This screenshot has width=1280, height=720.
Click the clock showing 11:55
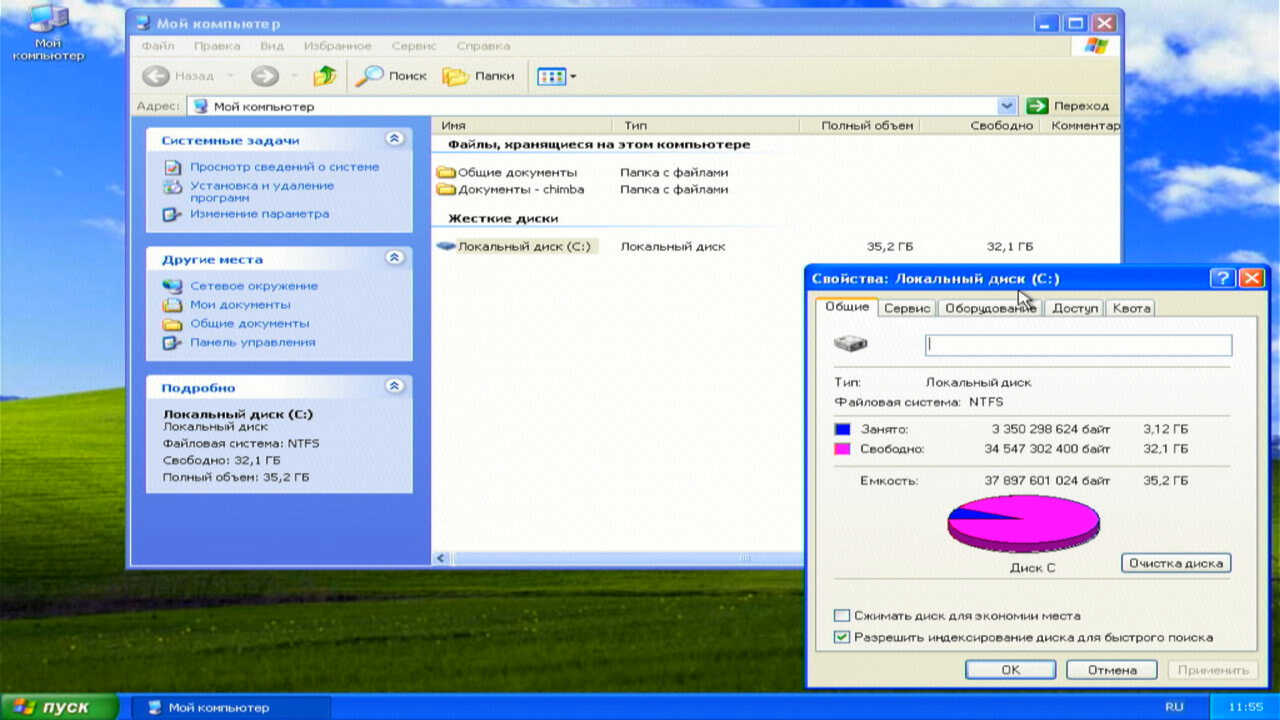click(x=1247, y=707)
